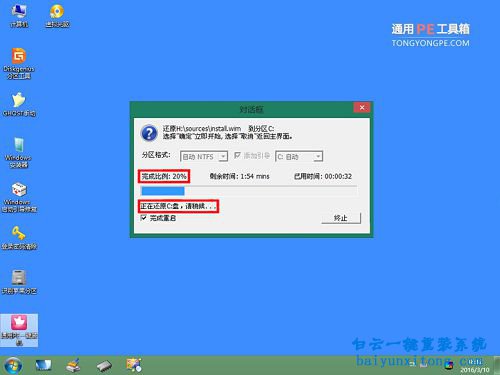Open the virtual CD-ROM disc desktop icon
The image size is (500, 375).
pos(57,15)
